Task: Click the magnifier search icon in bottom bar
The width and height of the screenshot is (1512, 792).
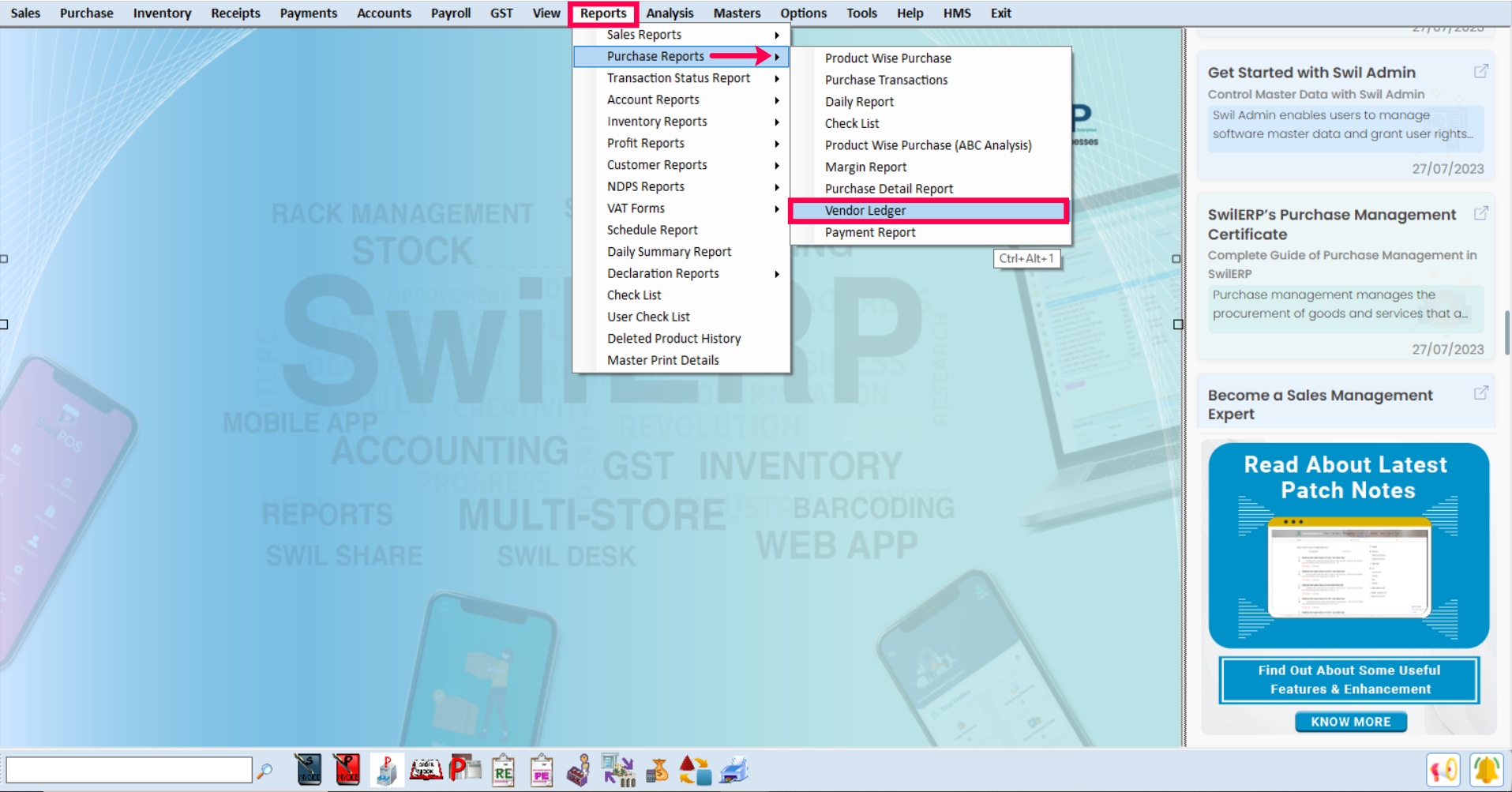Action: point(265,770)
